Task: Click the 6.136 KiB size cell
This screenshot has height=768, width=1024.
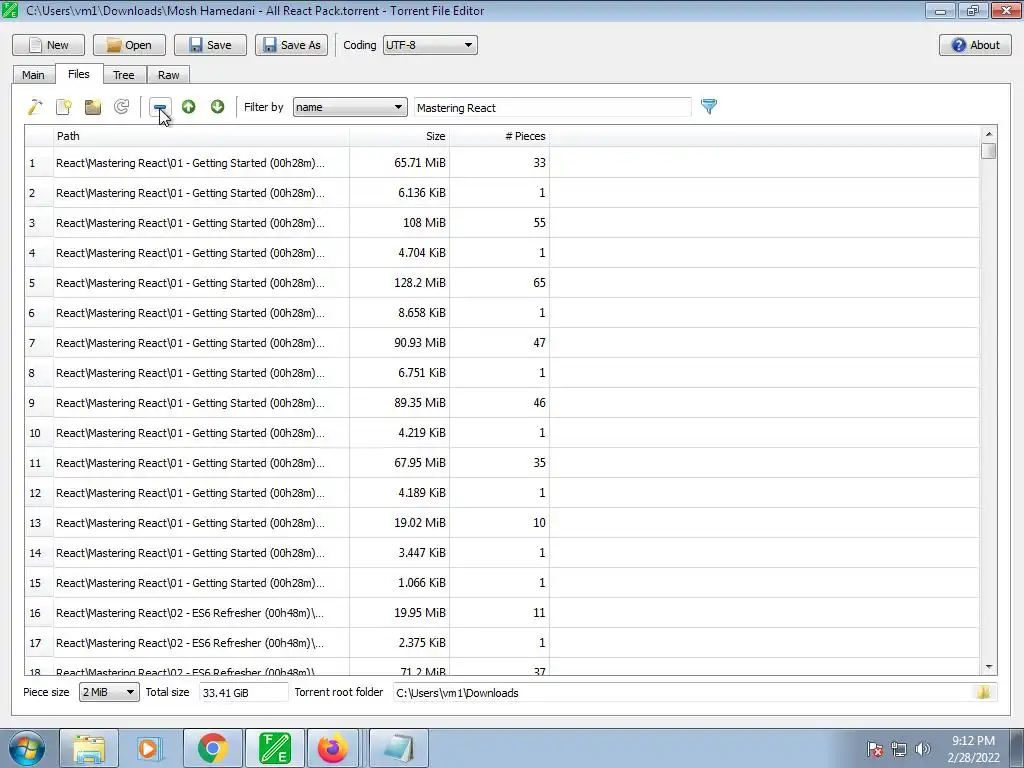Action: point(399,193)
